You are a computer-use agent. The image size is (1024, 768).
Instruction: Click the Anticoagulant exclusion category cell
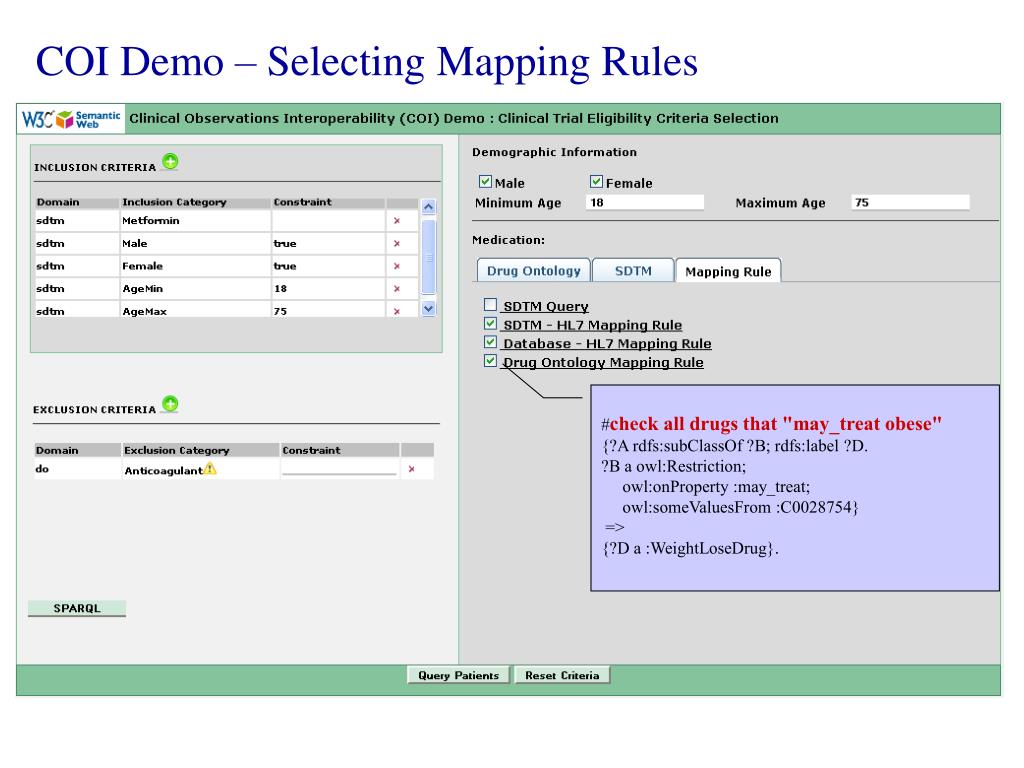(200, 470)
